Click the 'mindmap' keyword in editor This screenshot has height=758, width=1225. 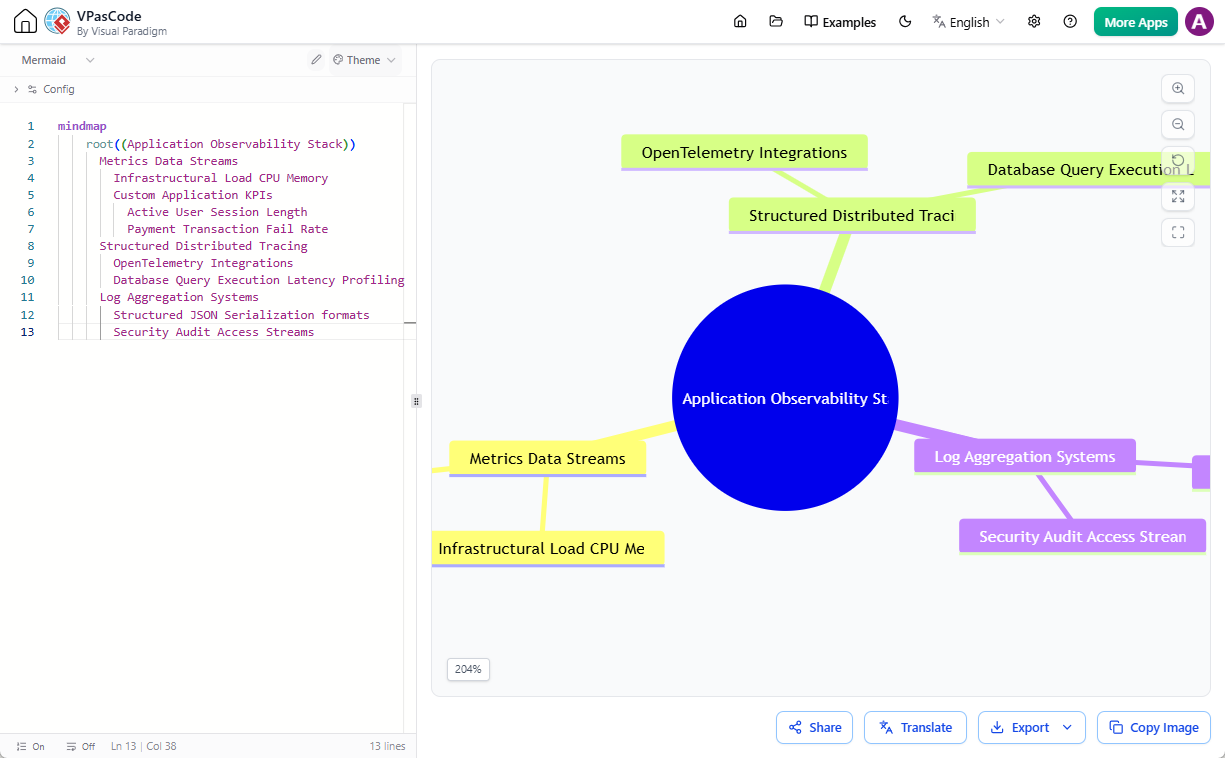[82, 126]
